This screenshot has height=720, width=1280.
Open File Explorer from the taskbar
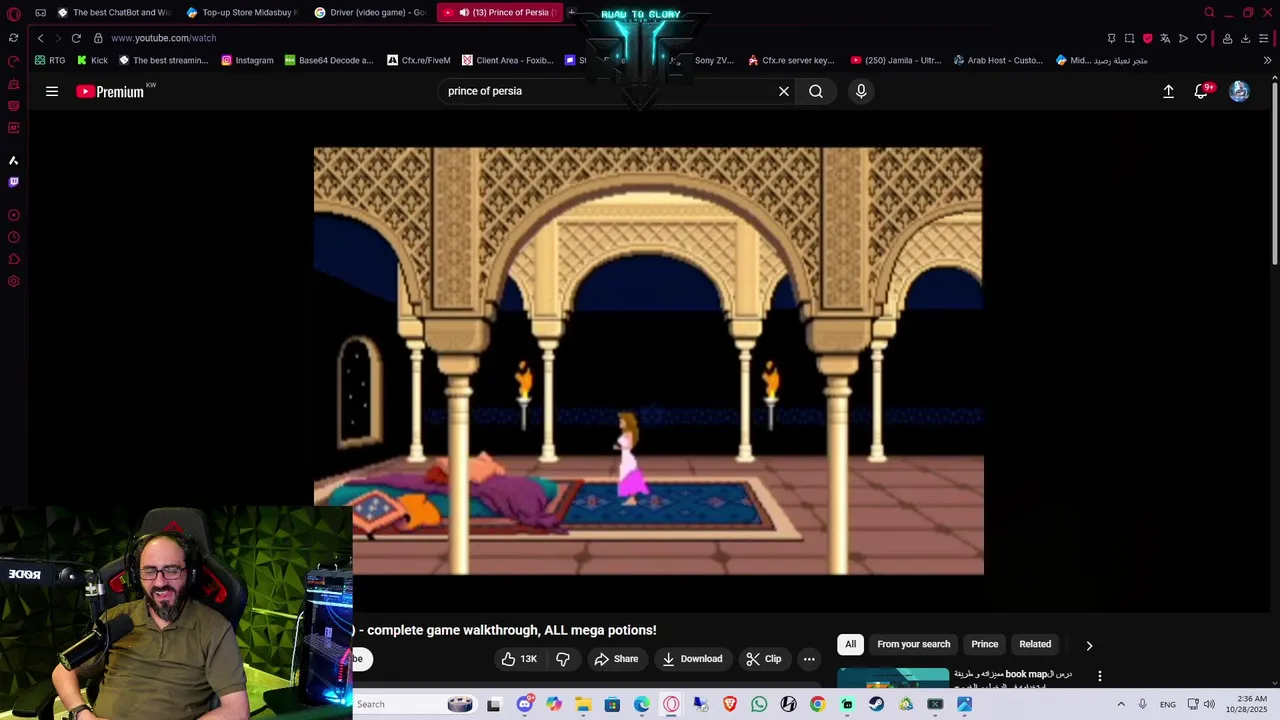coord(583,705)
